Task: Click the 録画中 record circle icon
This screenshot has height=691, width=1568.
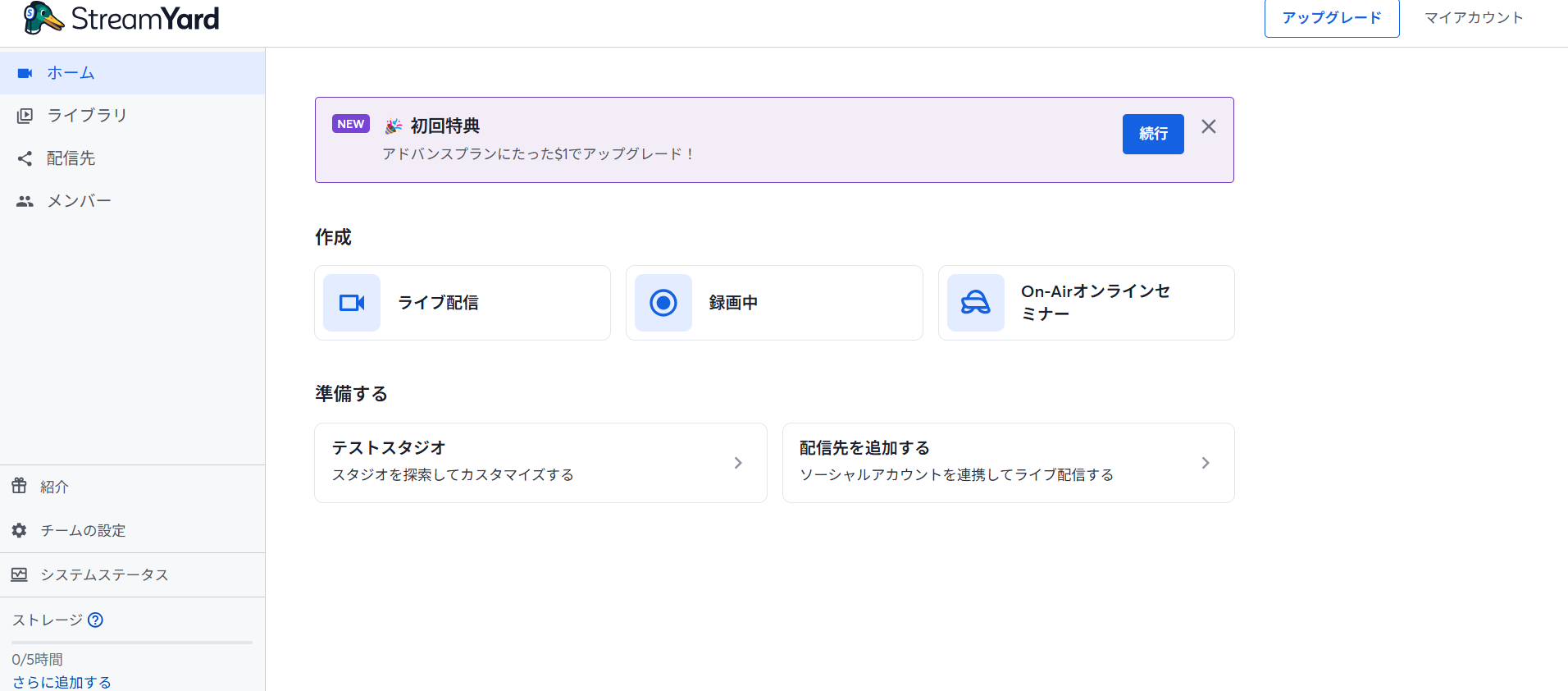Action: point(663,303)
